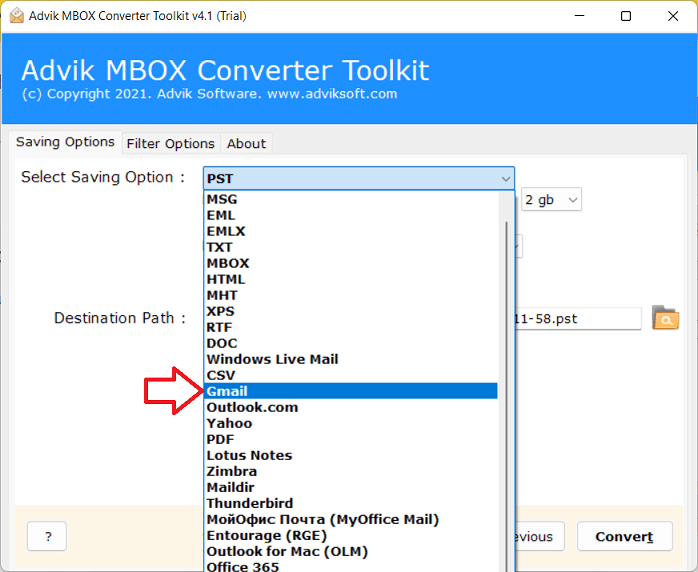
Task: Select Windows Live Mail option
Action: (x=351, y=359)
